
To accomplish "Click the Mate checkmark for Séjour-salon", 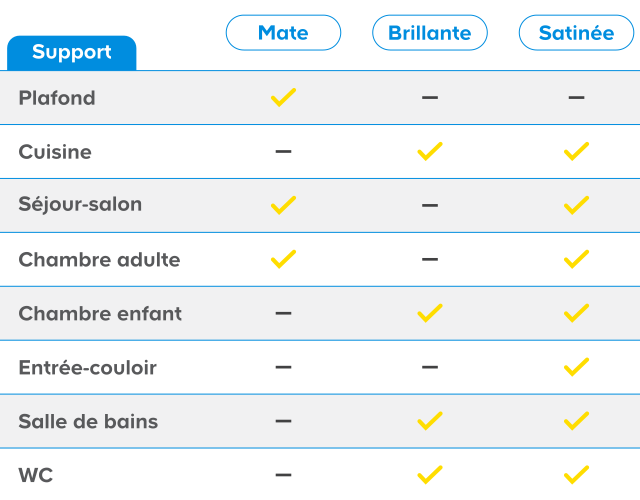I will pos(283,205).
